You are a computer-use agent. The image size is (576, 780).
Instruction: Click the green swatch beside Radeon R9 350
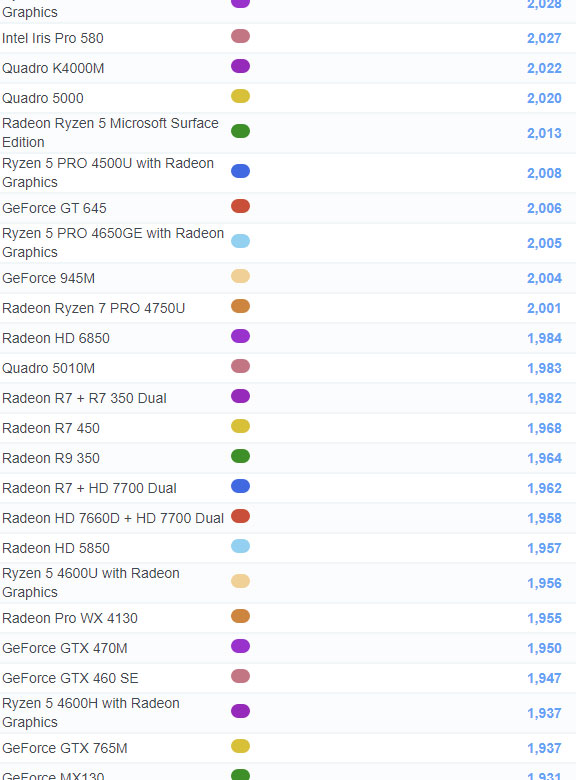[x=240, y=456]
